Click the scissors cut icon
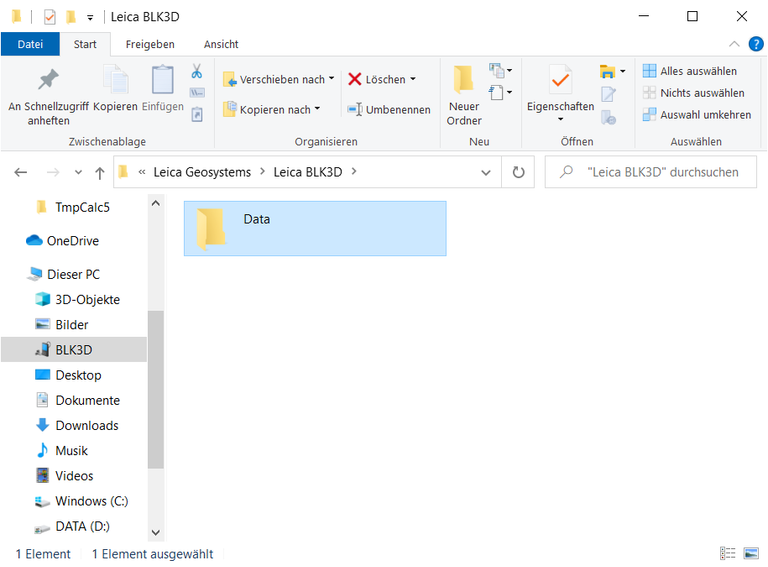 pyautogui.click(x=197, y=72)
